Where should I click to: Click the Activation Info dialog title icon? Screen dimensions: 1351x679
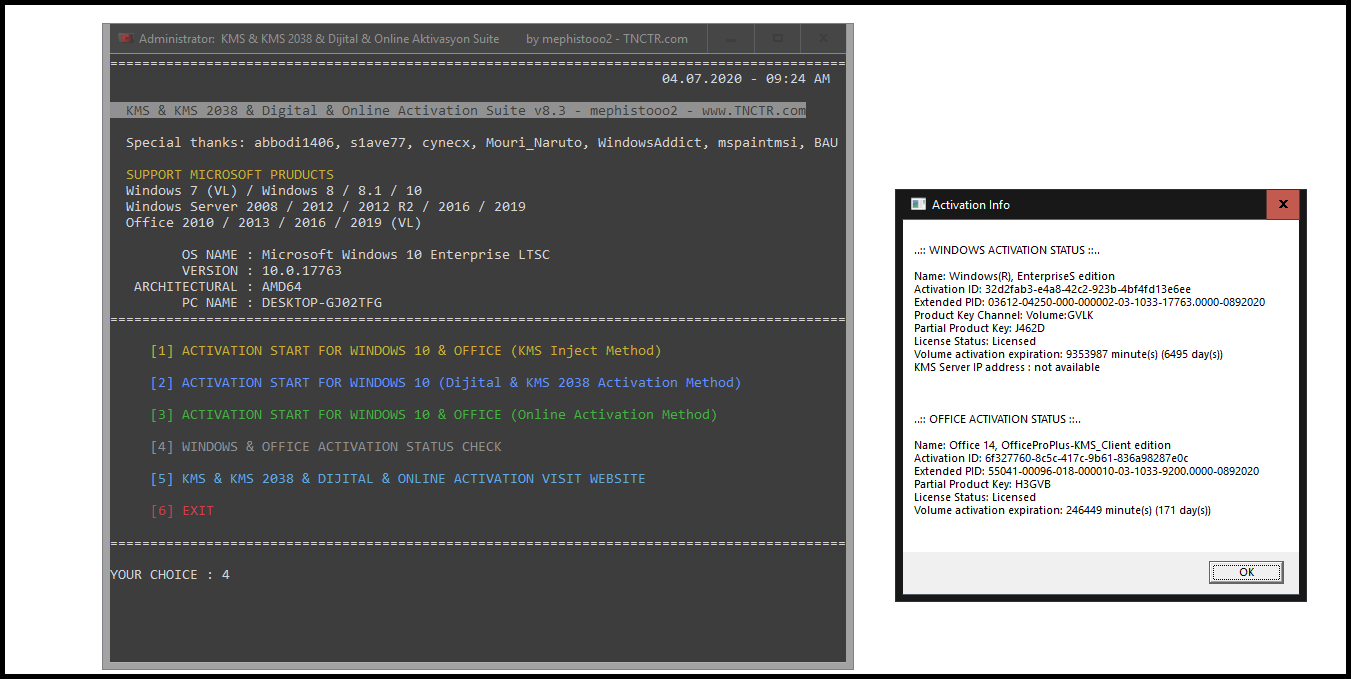coord(918,204)
